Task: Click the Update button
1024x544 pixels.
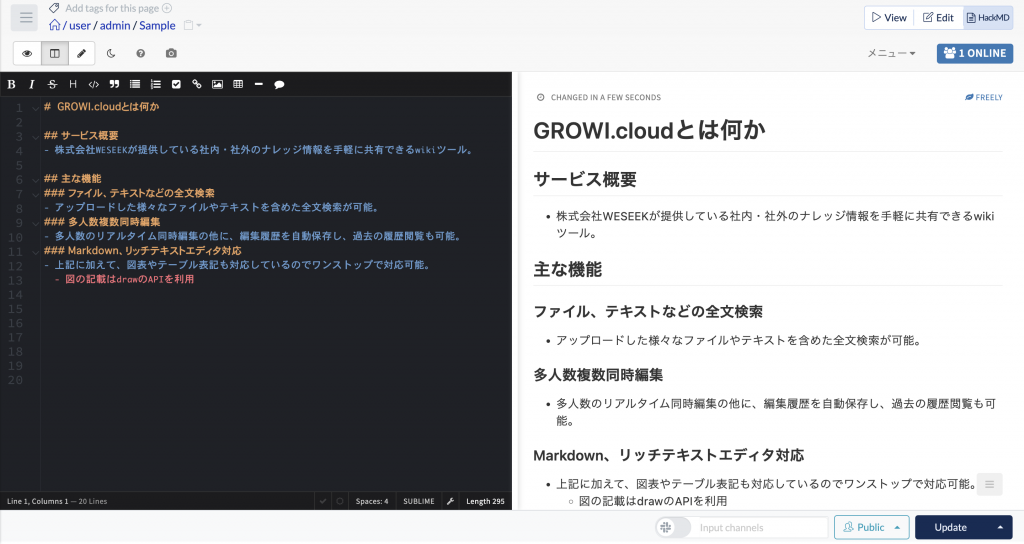Action: point(951,528)
